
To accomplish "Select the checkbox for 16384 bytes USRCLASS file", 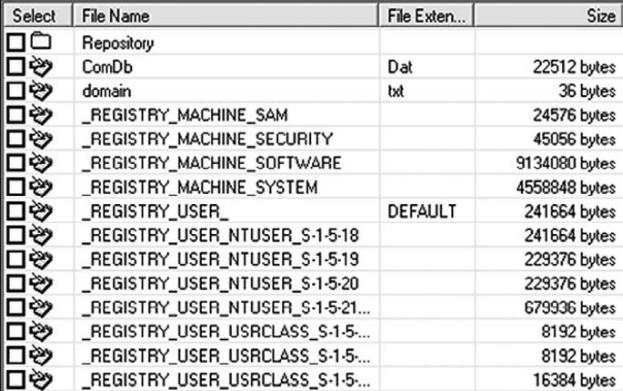I will (16, 379).
